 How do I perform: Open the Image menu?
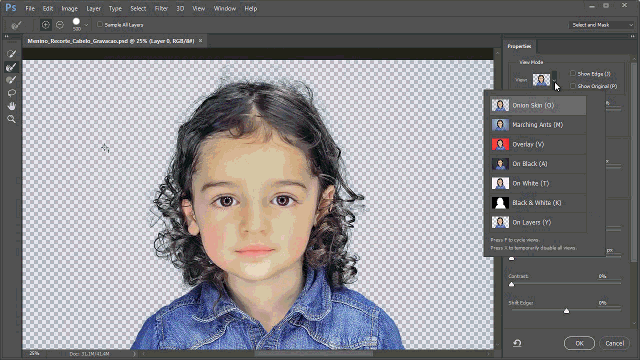point(69,8)
